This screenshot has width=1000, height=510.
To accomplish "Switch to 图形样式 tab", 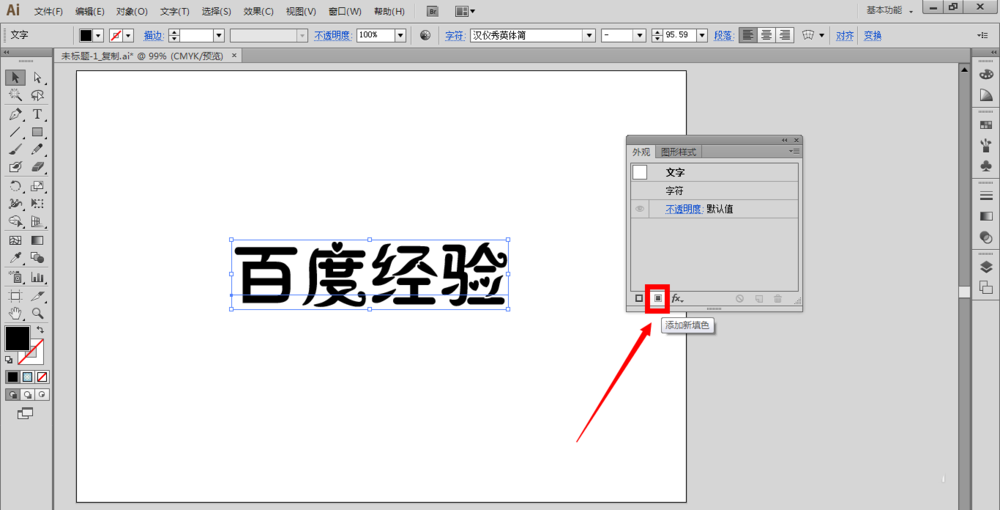I will click(679, 152).
